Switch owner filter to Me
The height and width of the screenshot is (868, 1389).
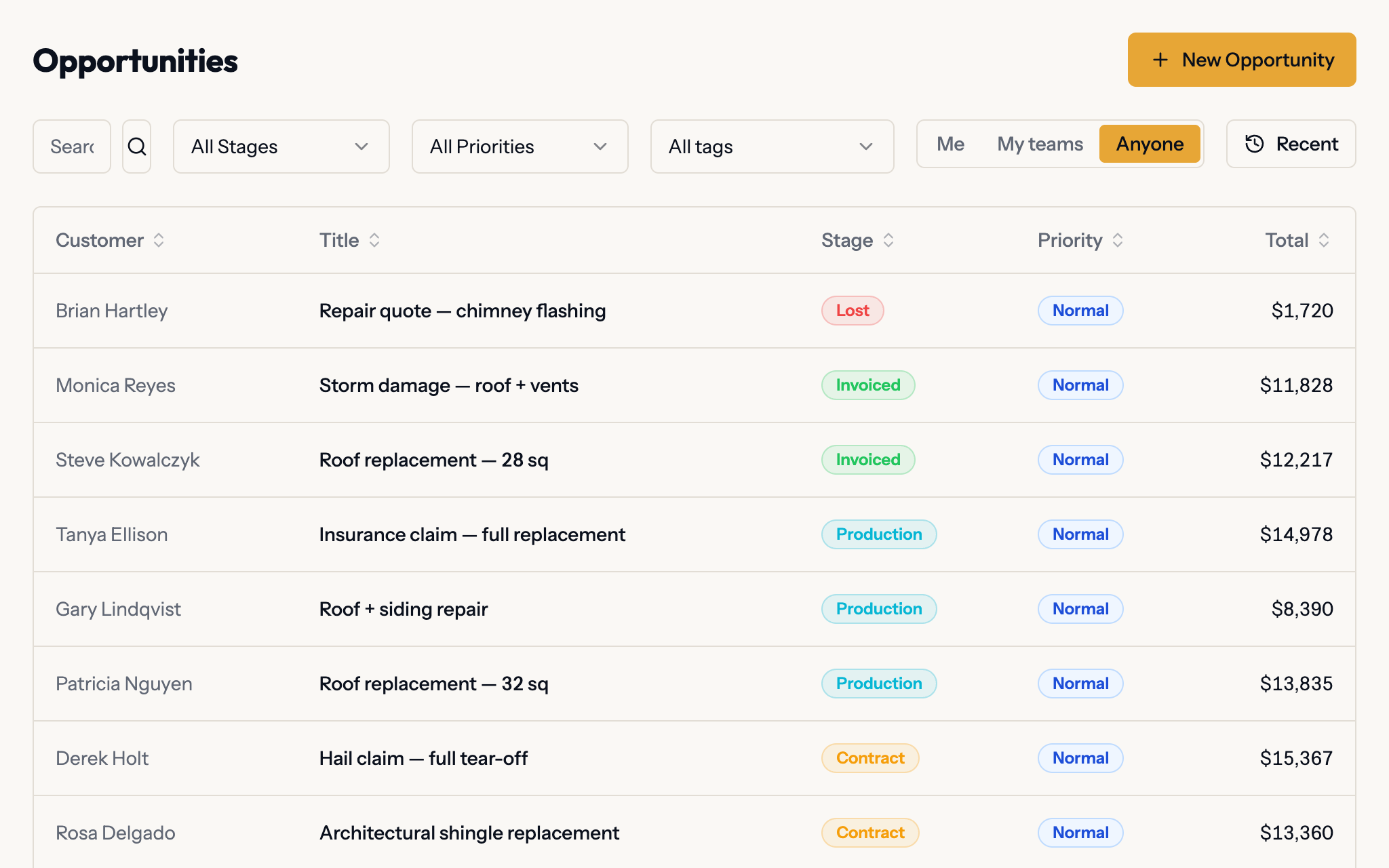pos(950,144)
